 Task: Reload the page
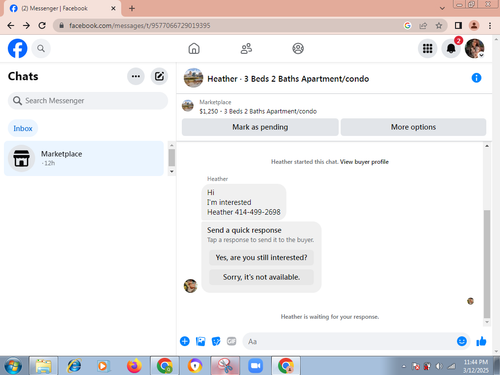[x=42, y=26]
